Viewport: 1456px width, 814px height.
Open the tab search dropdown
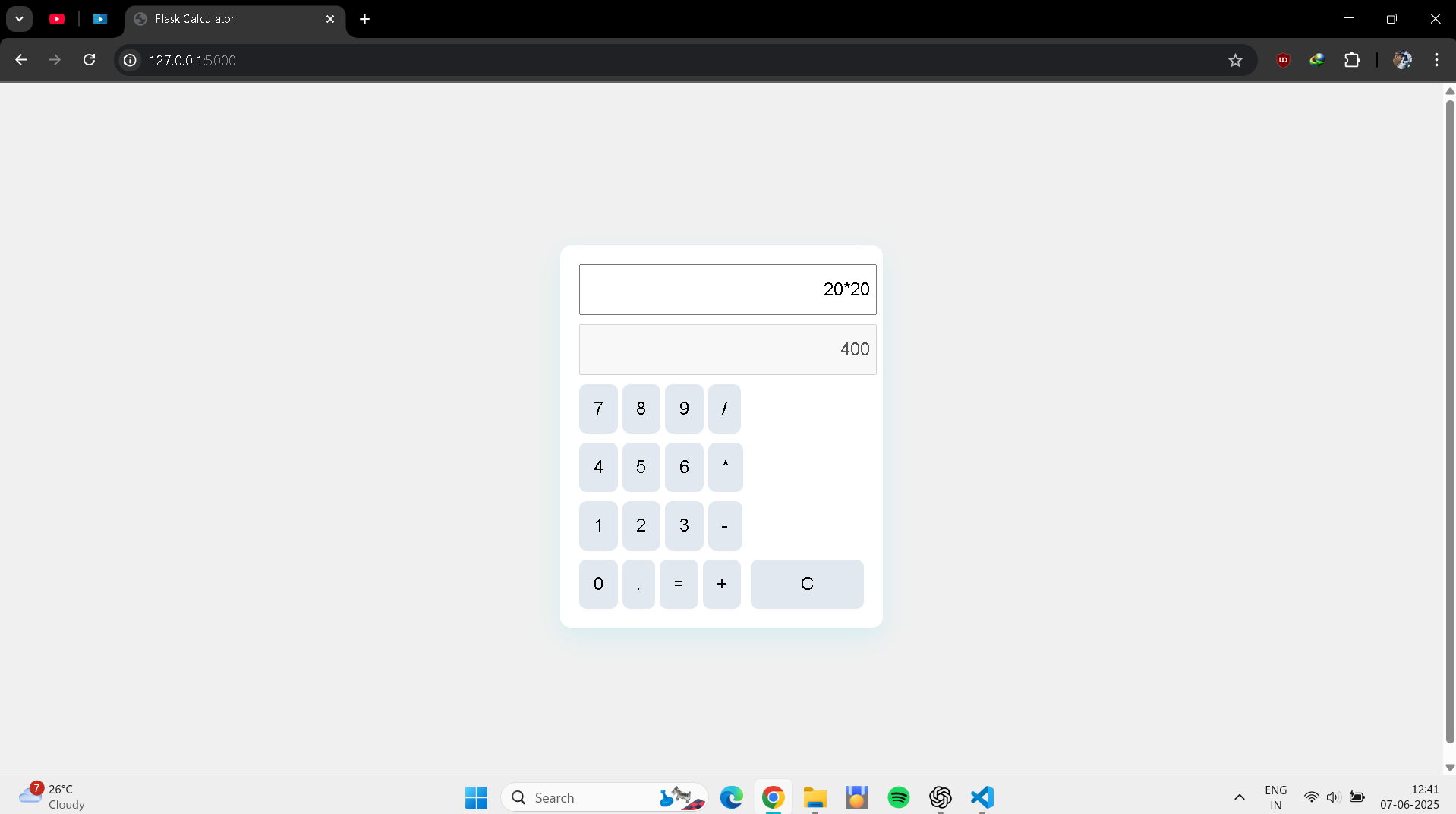point(19,19)
